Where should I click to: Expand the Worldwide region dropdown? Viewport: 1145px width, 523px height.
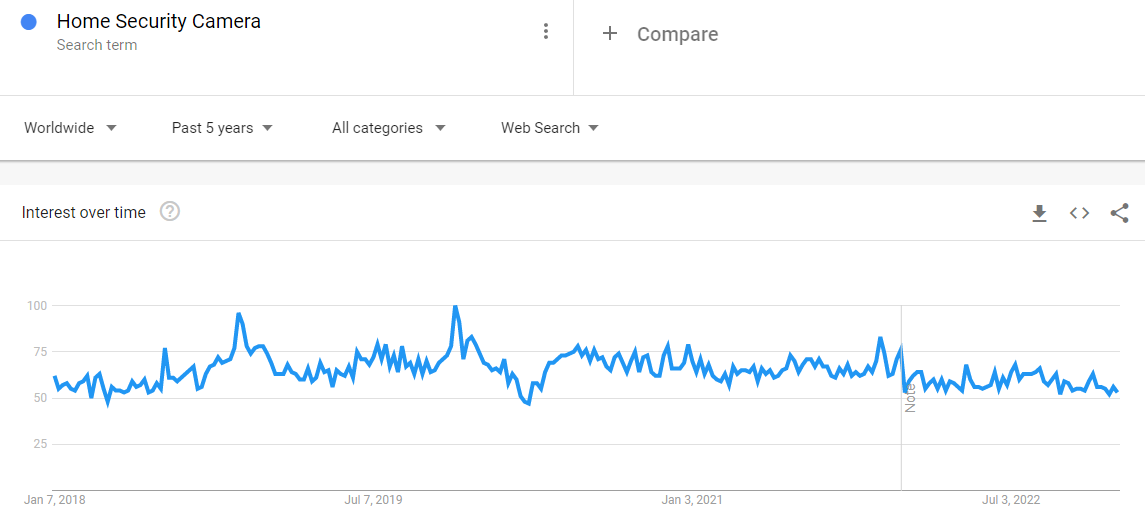click(x=70, y=128)
